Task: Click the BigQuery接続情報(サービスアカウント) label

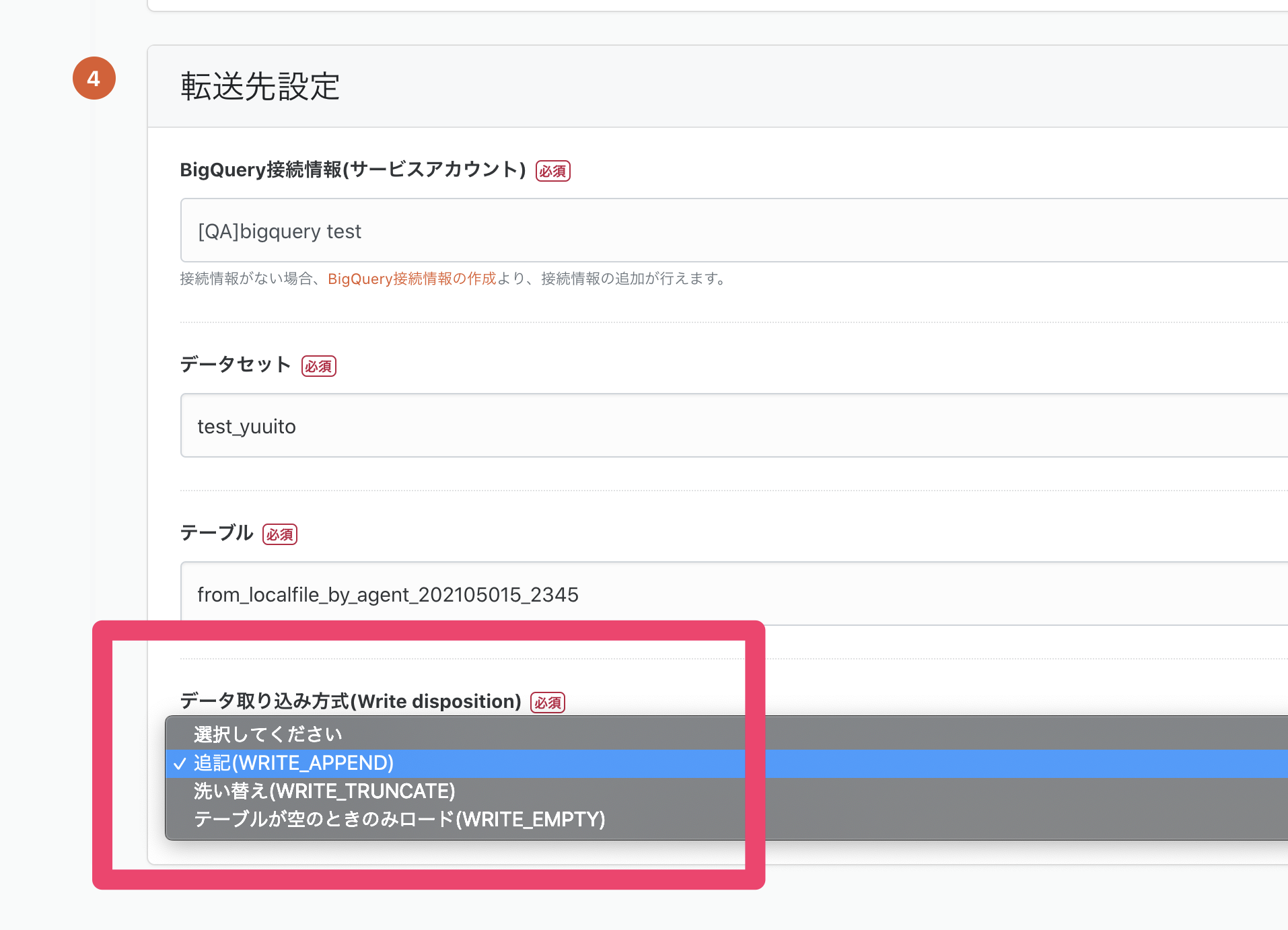Action: [353, 170]
